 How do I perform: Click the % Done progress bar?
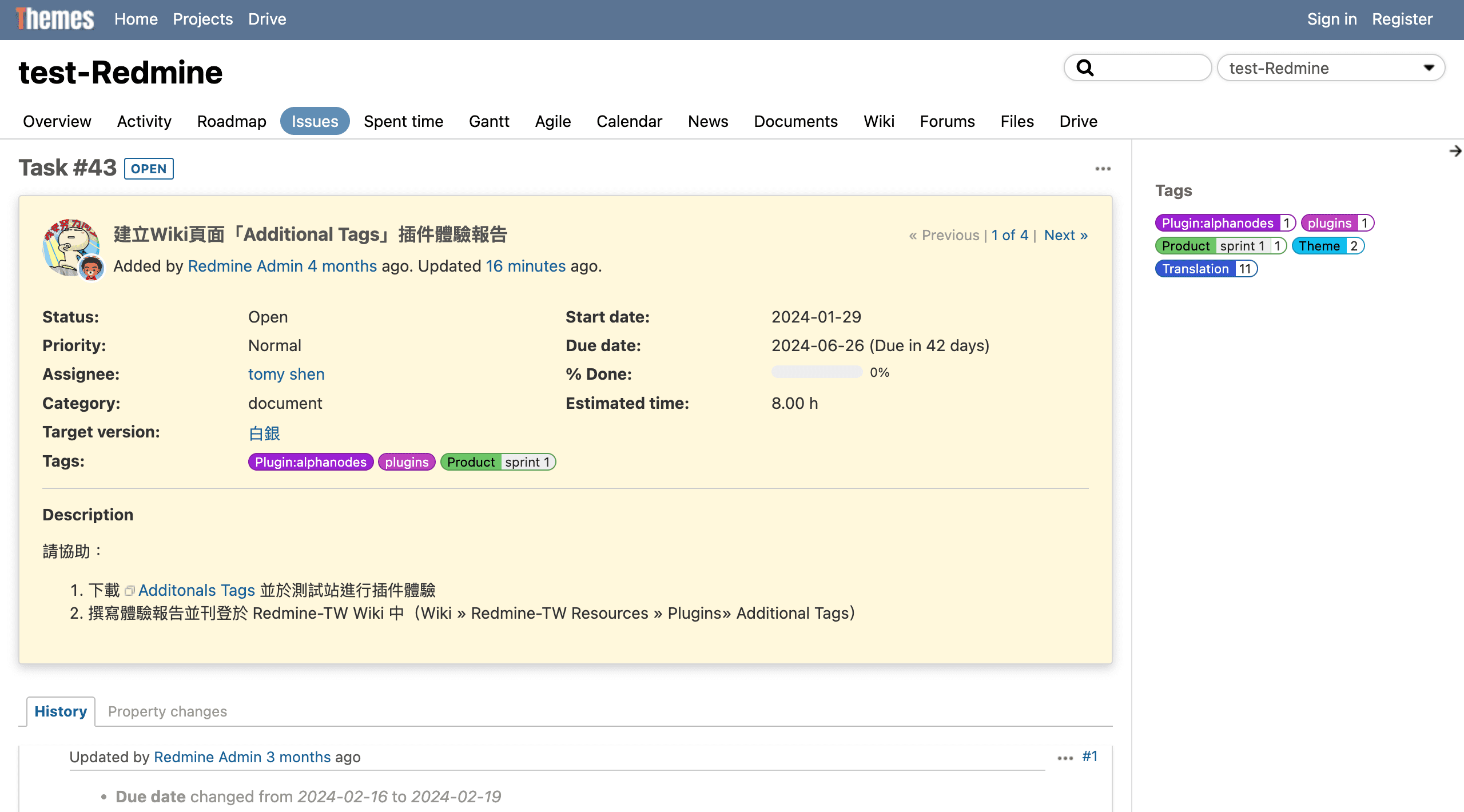[817, 372]
